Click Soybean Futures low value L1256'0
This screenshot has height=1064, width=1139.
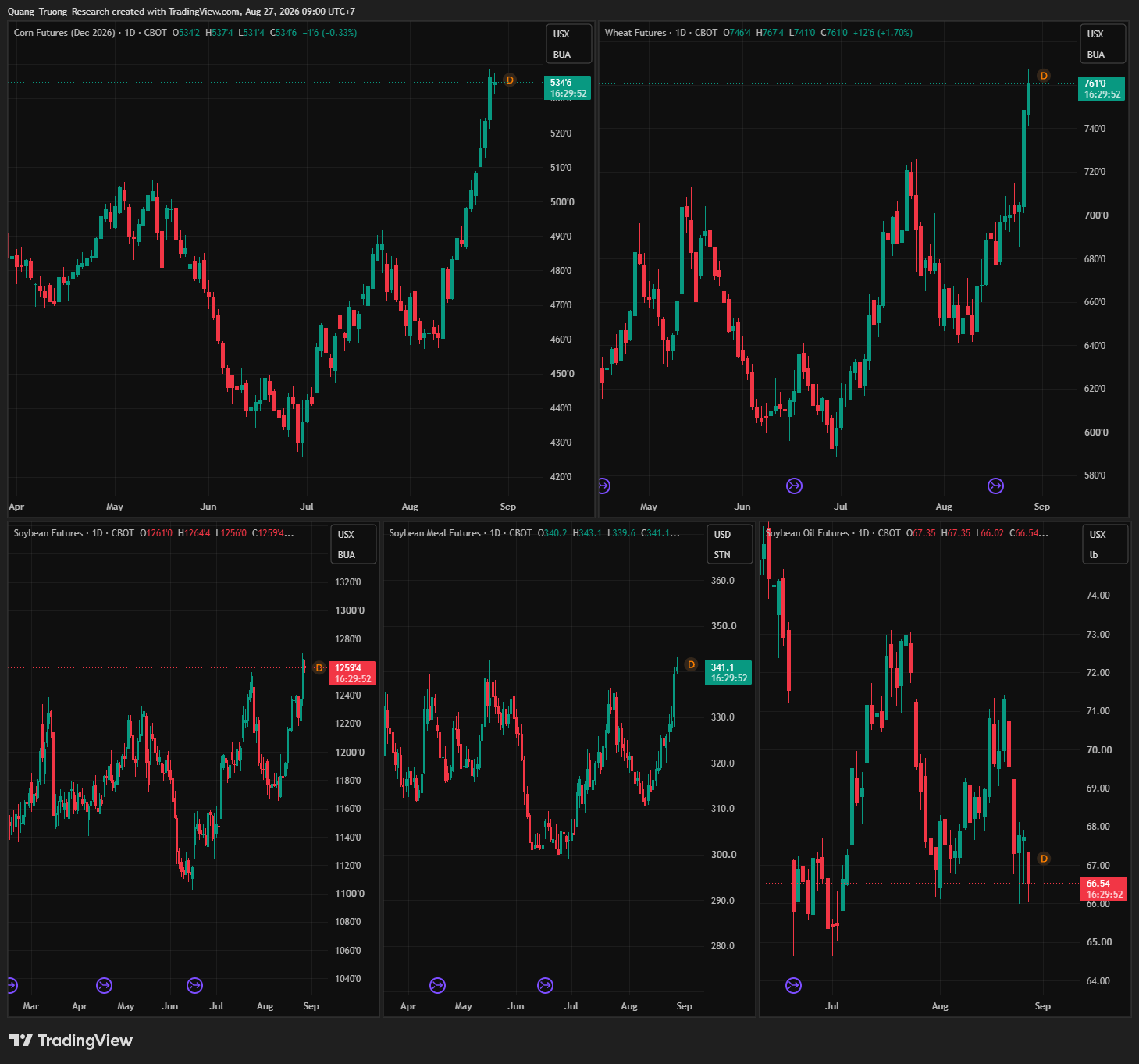click(231, 533)
